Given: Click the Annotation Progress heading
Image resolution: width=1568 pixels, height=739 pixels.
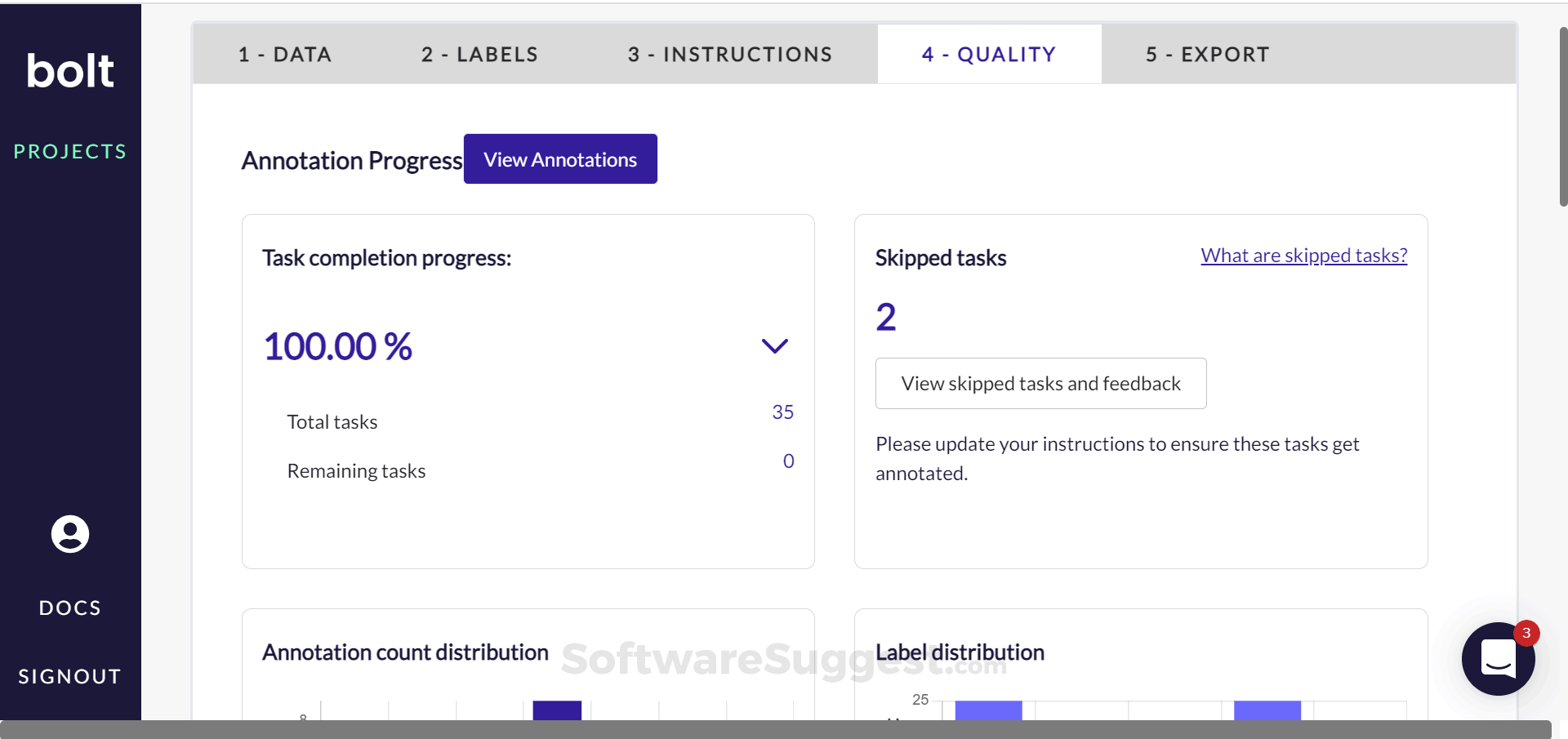Looking at the screenshot, I should click(352, 161).
